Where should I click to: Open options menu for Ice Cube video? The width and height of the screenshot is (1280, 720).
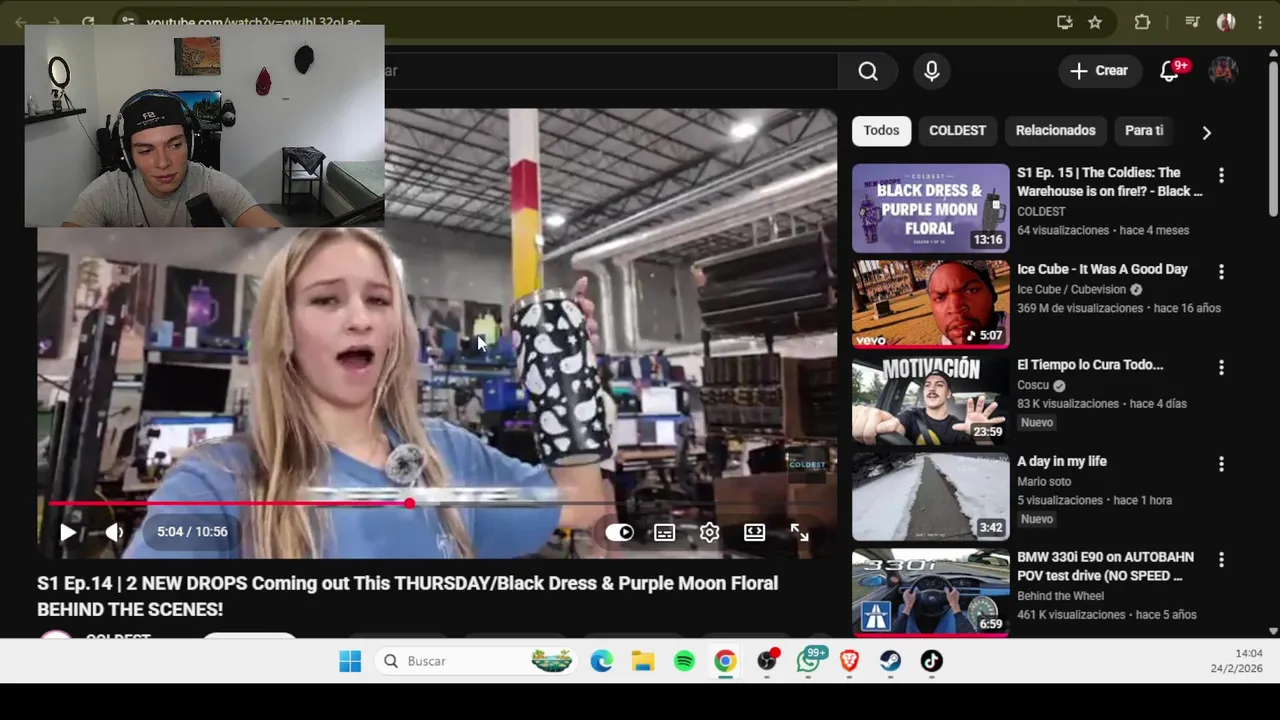click(1221, 271)
